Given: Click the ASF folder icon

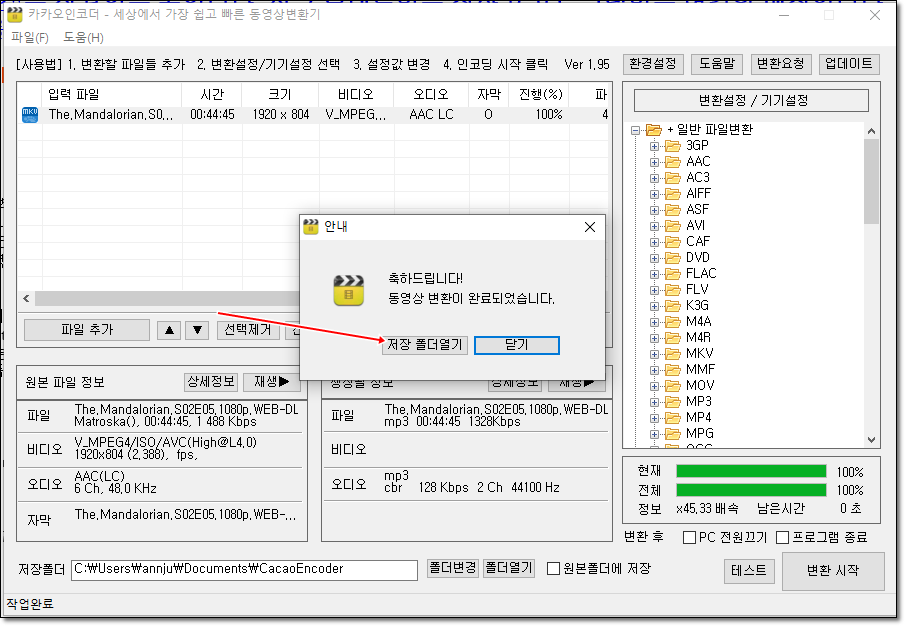Looking at the screenshot, I should point(672,209).
